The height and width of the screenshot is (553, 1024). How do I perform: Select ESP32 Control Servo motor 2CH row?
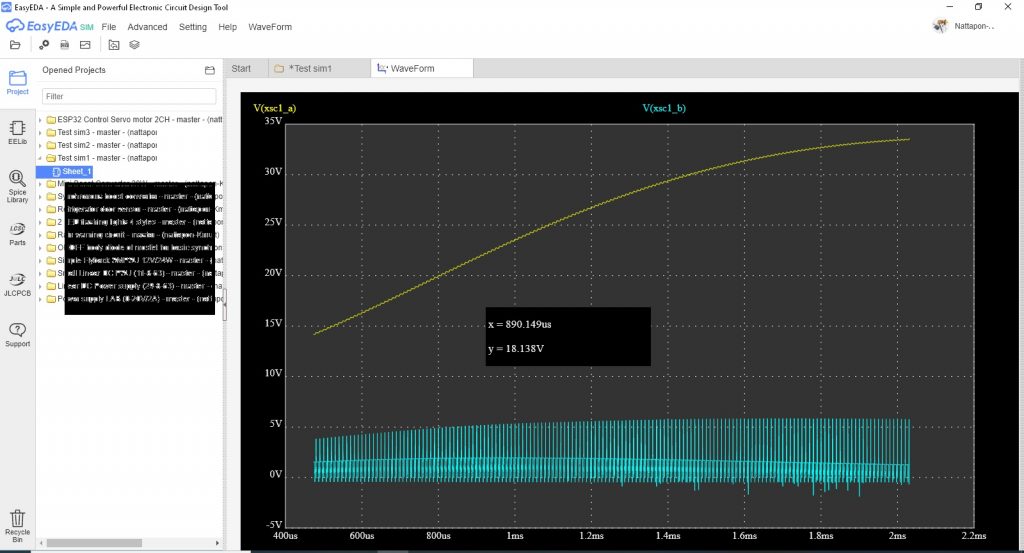(x=133, y=119)
